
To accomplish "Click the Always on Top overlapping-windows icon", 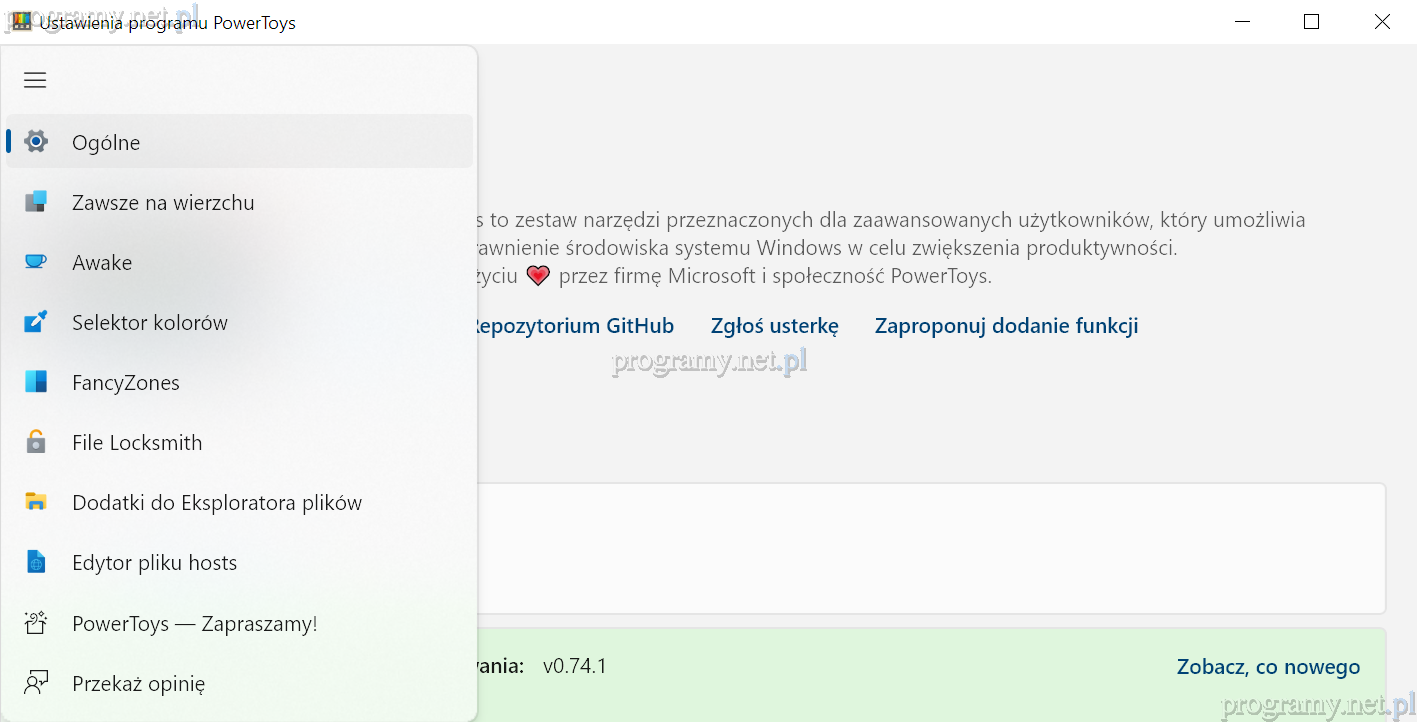I will click(x=36, y=202).
